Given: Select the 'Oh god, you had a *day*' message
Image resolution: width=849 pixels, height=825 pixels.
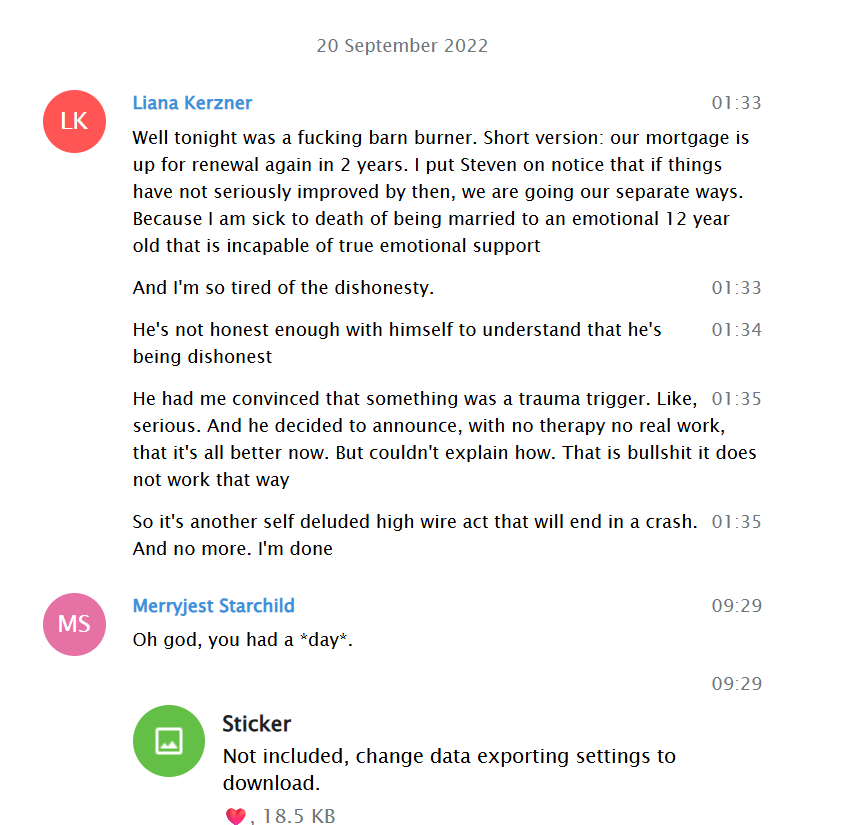Looking at the screenshot, I should coord(243,640).
